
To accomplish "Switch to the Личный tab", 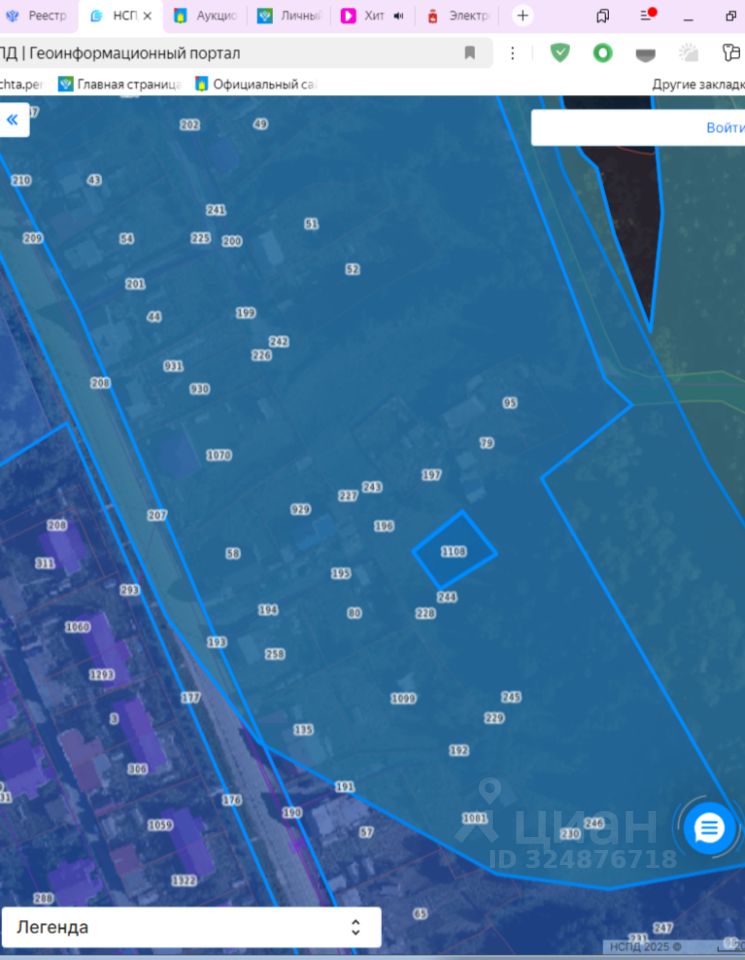I will [x=289, y=16].
